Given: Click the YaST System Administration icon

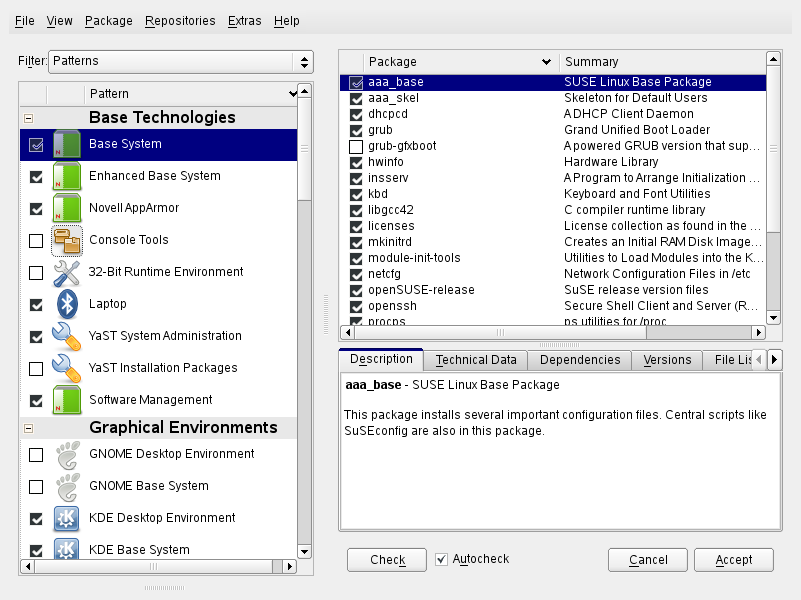Looking at the screenshot, I should click(x=67, y=336).
